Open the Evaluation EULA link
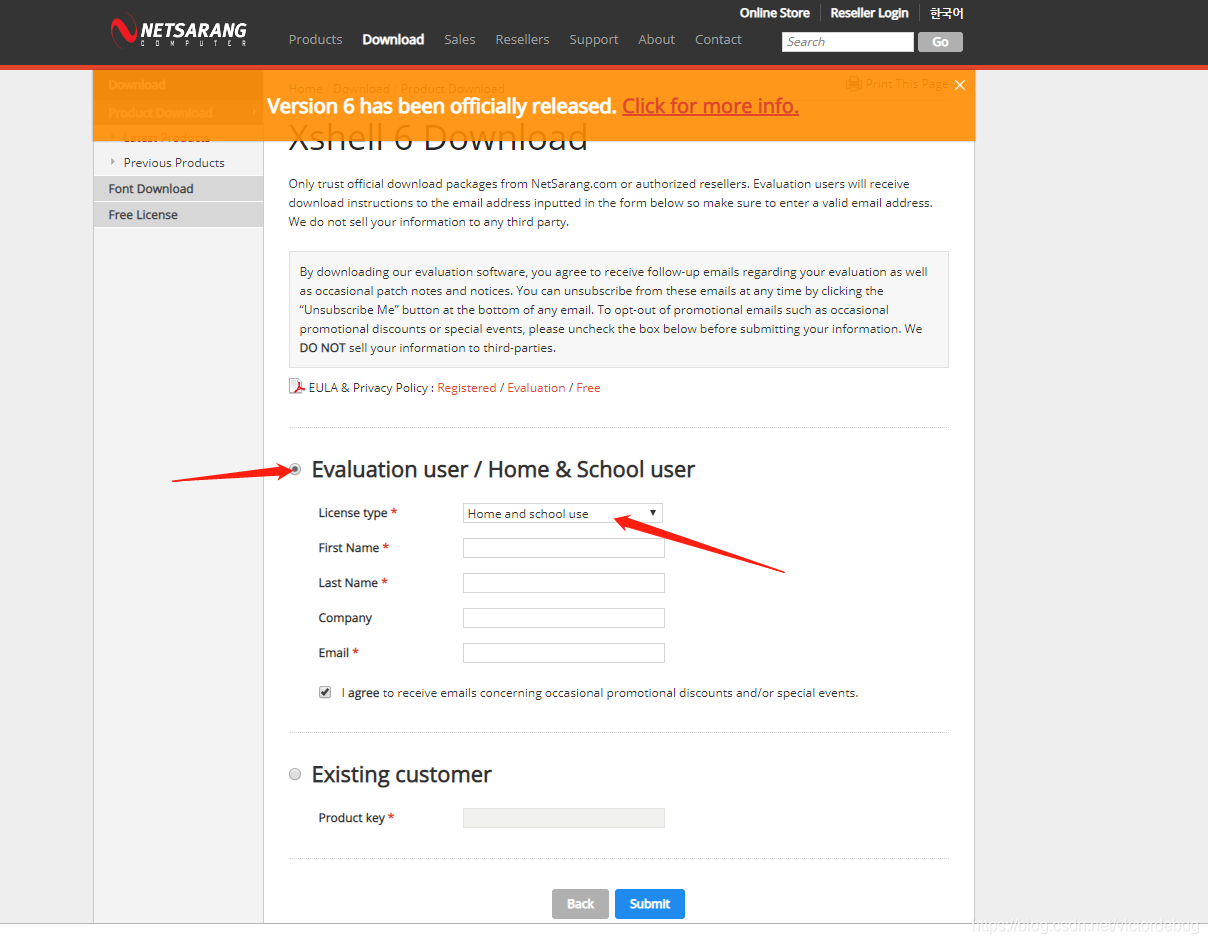This screenshot has width=1208, height=944. click(x=536, y=388)
